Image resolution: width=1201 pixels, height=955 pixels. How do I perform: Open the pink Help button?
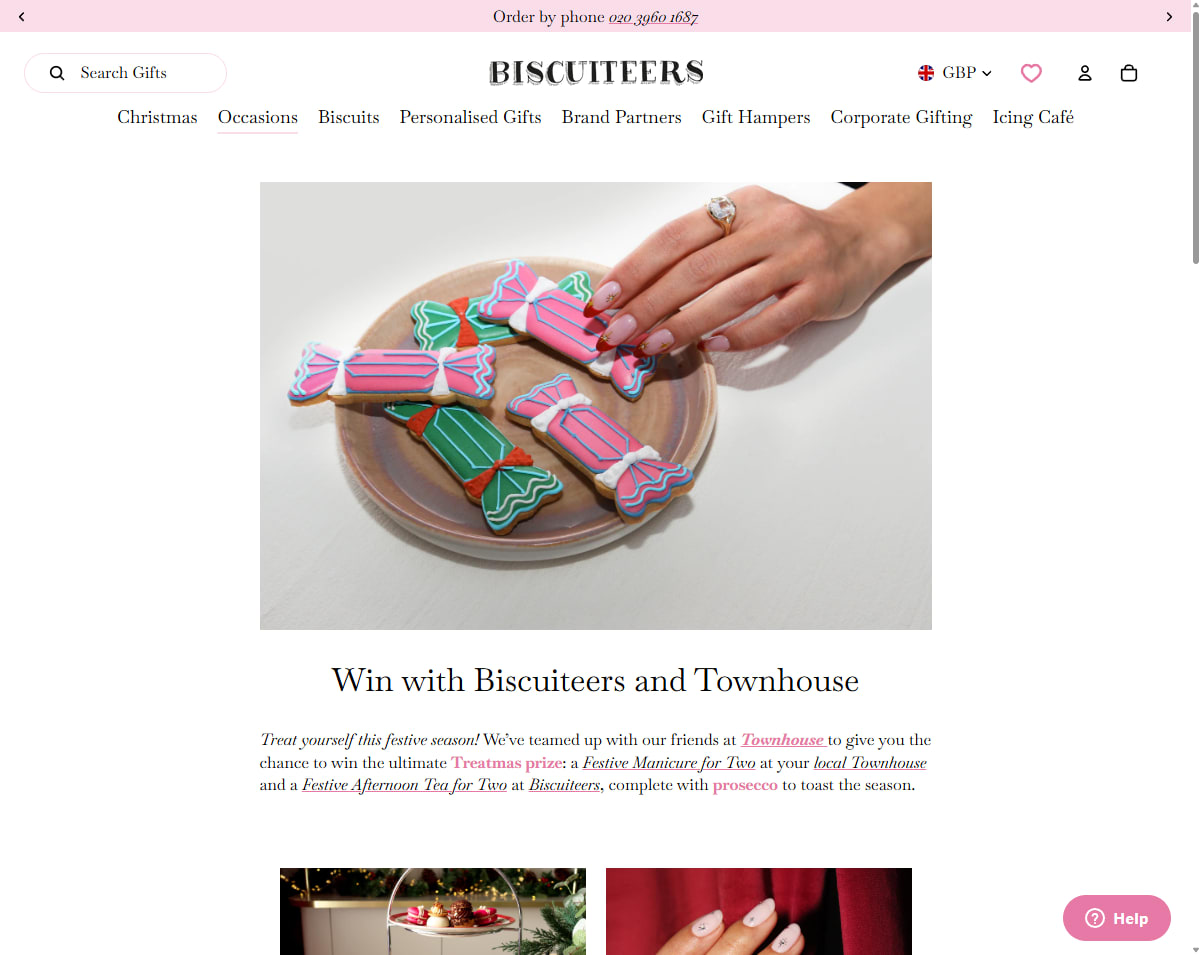coord(1116,918)
